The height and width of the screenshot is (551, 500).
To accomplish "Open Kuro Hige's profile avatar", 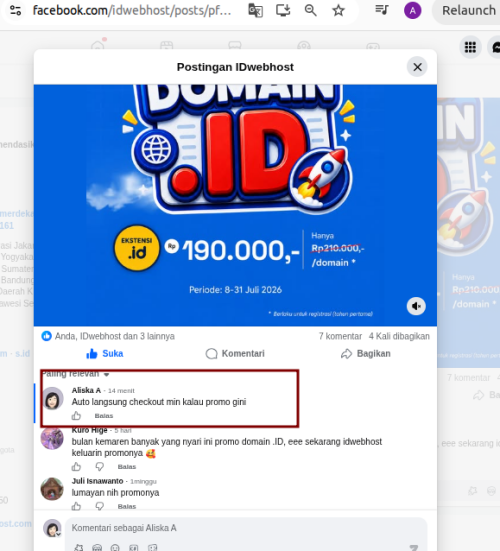I will (x=52, y=438).
